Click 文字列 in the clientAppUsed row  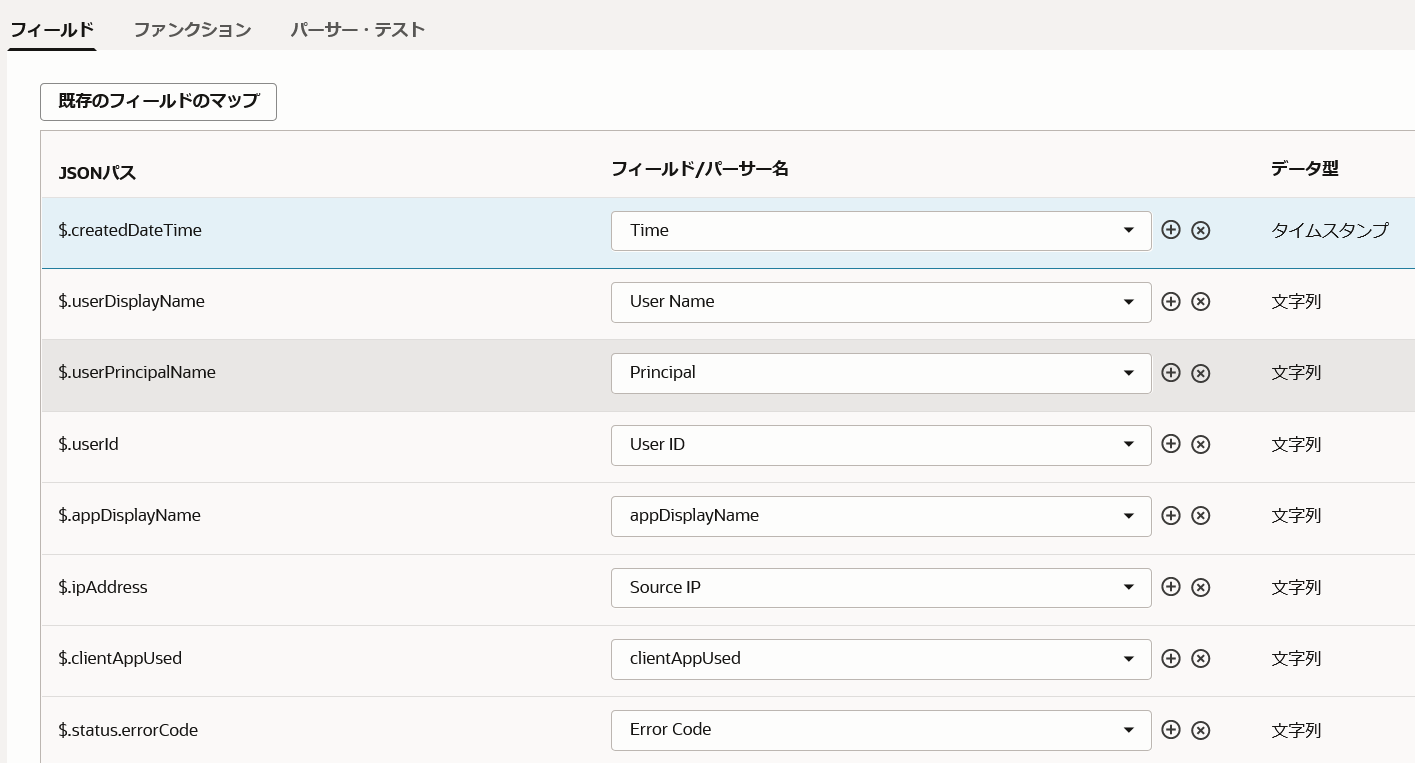pyautogui.click(x=1296, y=658)
